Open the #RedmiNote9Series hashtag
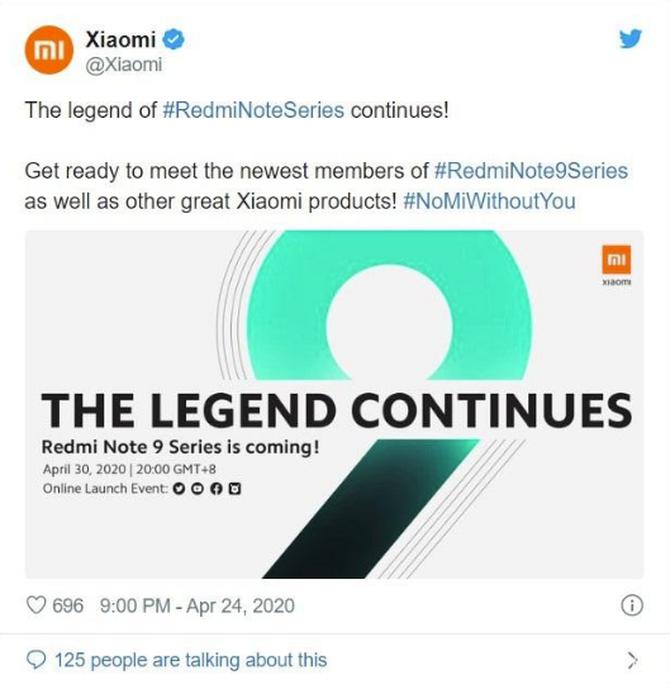670x689 pixels. (533, 170)
